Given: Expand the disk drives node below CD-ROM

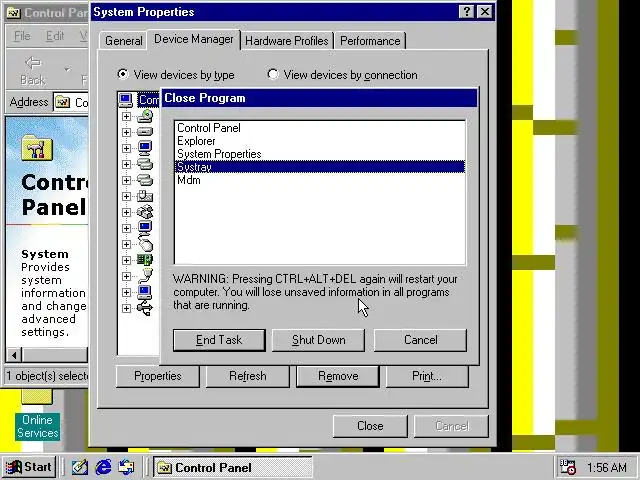Looking at the screenshot, I should click(126, 132).
